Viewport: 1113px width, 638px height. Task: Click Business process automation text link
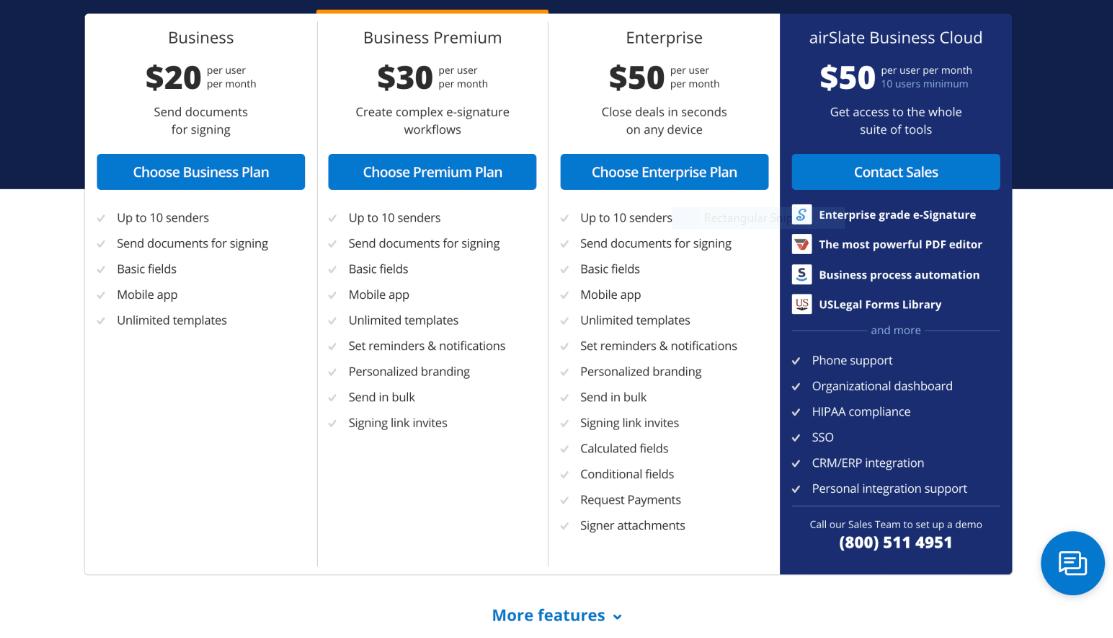pos(899,275)
